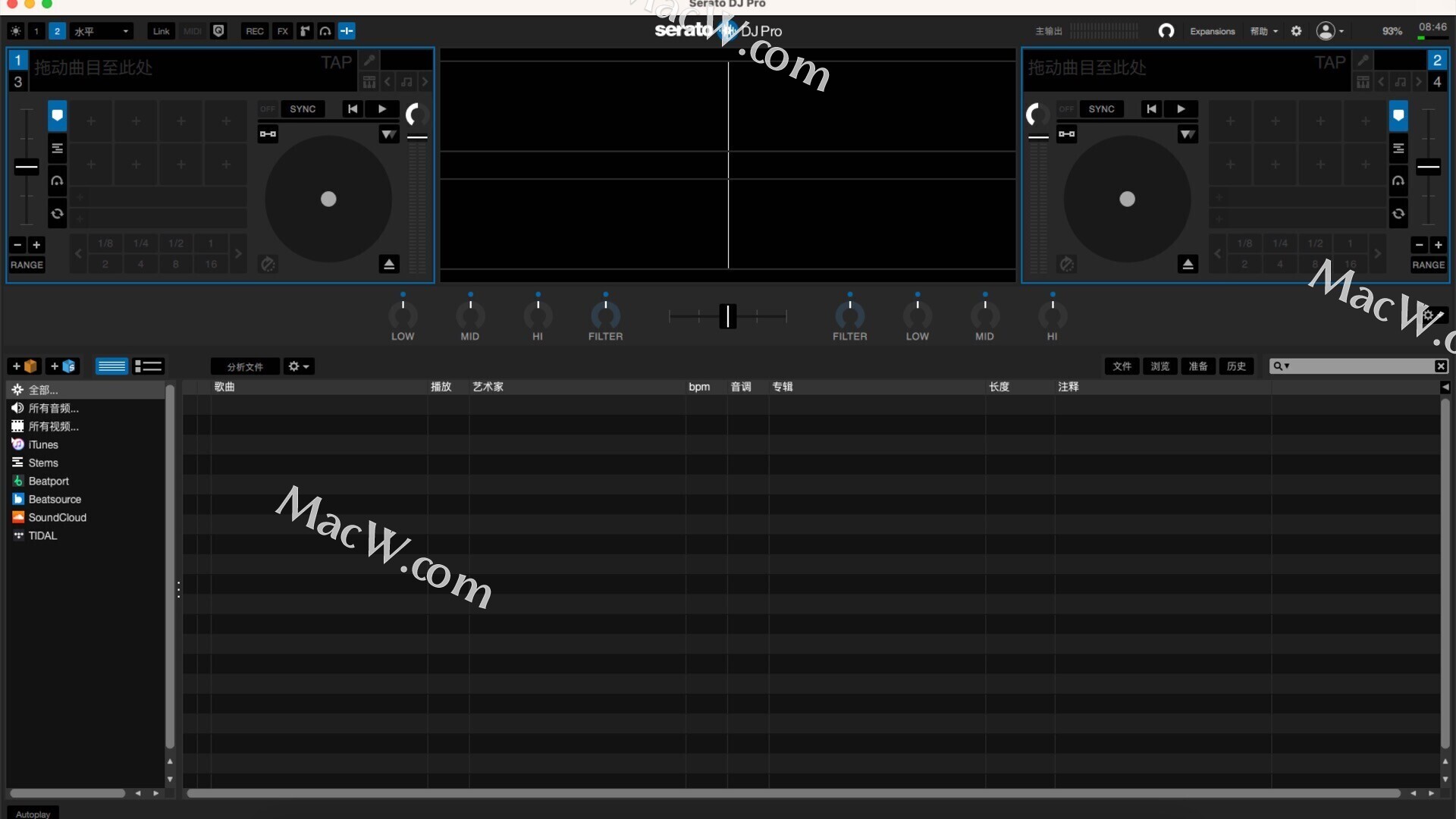
Task: Toggle REC recording panel
Action: (x=255, y=31)
